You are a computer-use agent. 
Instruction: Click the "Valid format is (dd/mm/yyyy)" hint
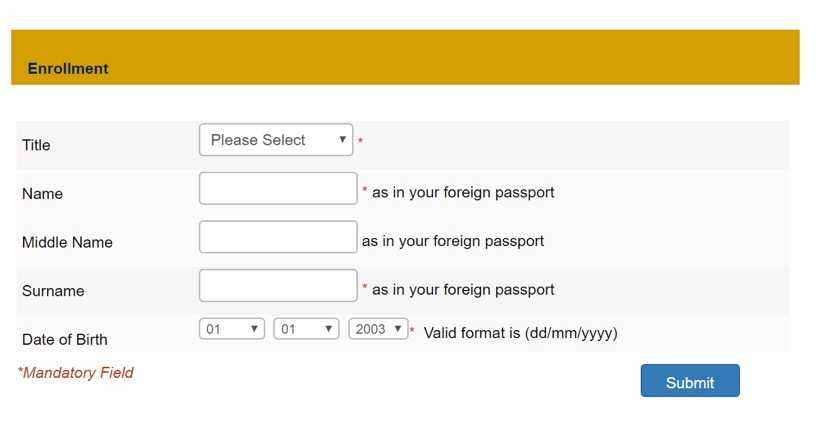tap(520, 333)
